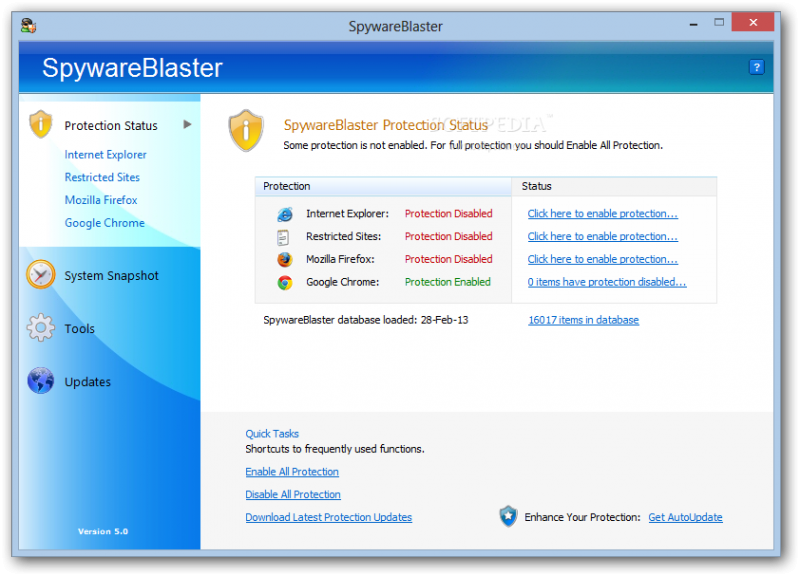Click the blue star shield AutoUpdate icon
Image resolution: width=800 pixels, height=576 pixels.
coord(508,516)
